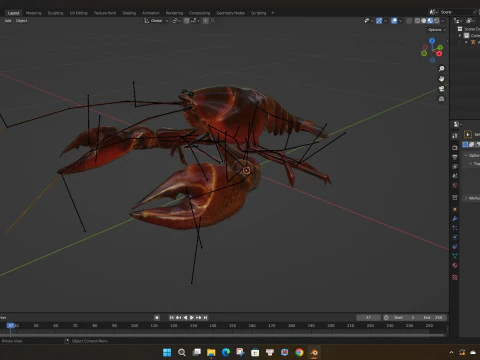
Task: Click the green Y axis on navigation gizmo
Action: pos(440,48)
